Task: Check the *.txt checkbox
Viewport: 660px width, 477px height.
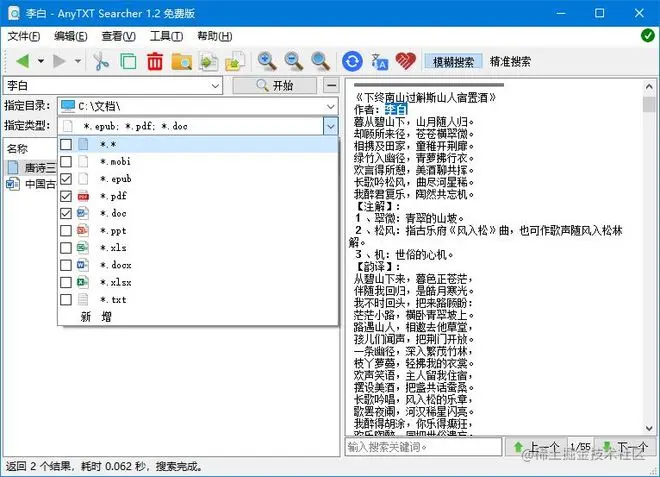Action: (66, 300)
